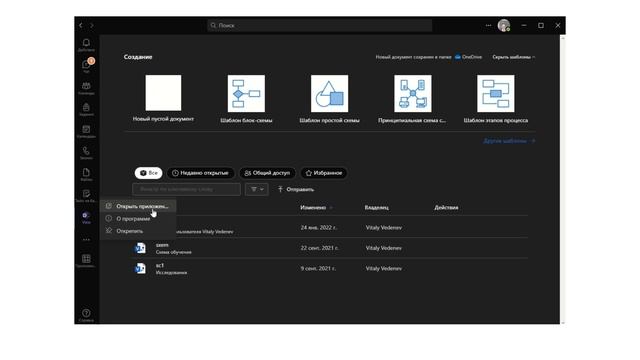The height and width of the screenshot is (360, 640).
Task: Click the upload icon beside Отправить
Action: click(x=280, y=189)
